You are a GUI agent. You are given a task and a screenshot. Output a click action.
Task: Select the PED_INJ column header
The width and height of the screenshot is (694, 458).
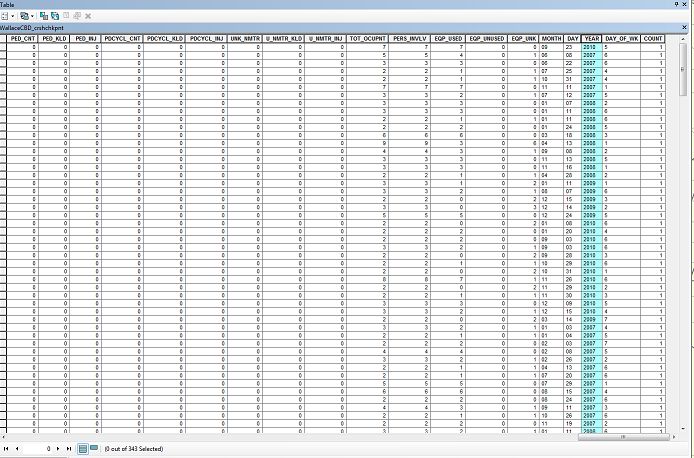pos(85,39)
